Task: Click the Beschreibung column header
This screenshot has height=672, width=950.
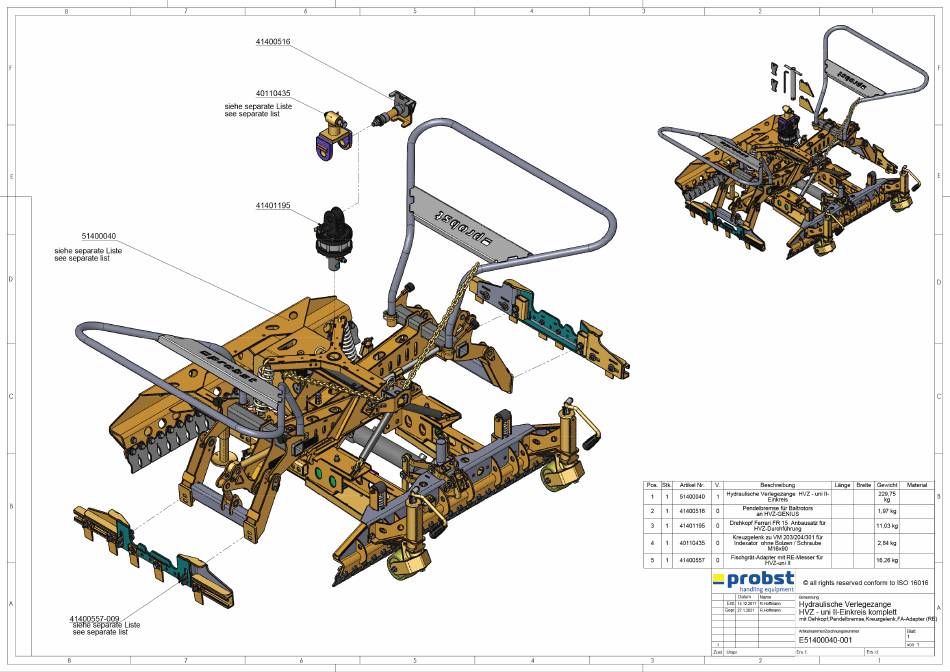Action: pyautogui.click(x=775, y=484)
